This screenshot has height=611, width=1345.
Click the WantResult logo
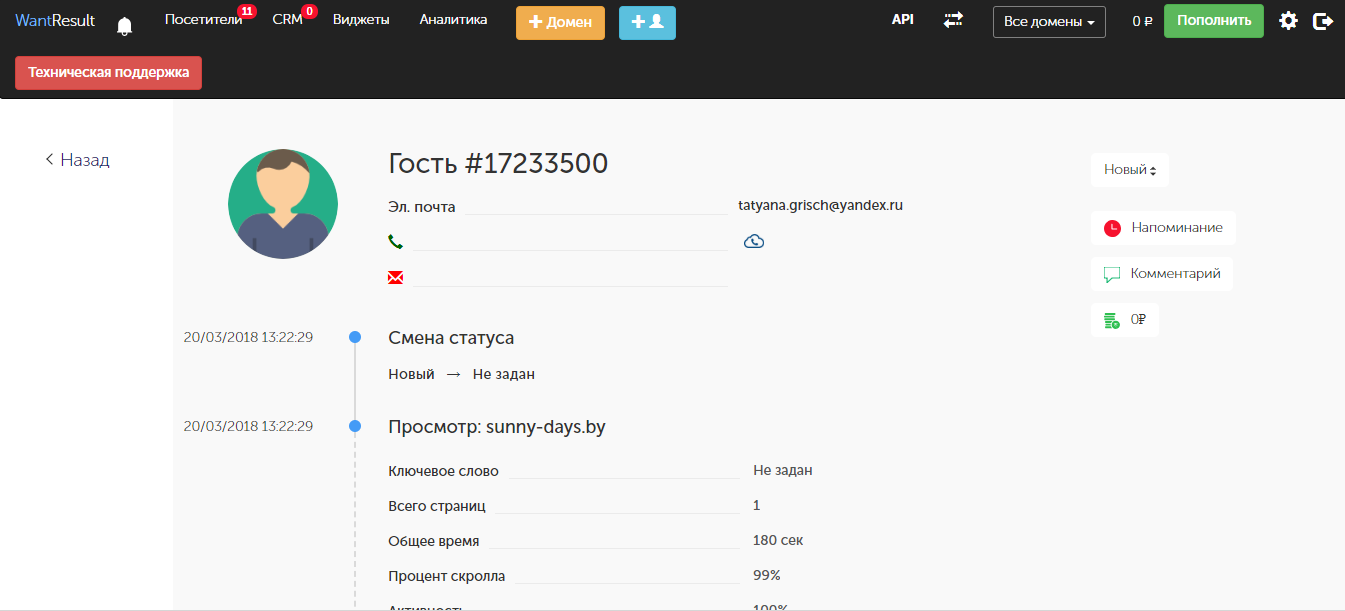55,20
